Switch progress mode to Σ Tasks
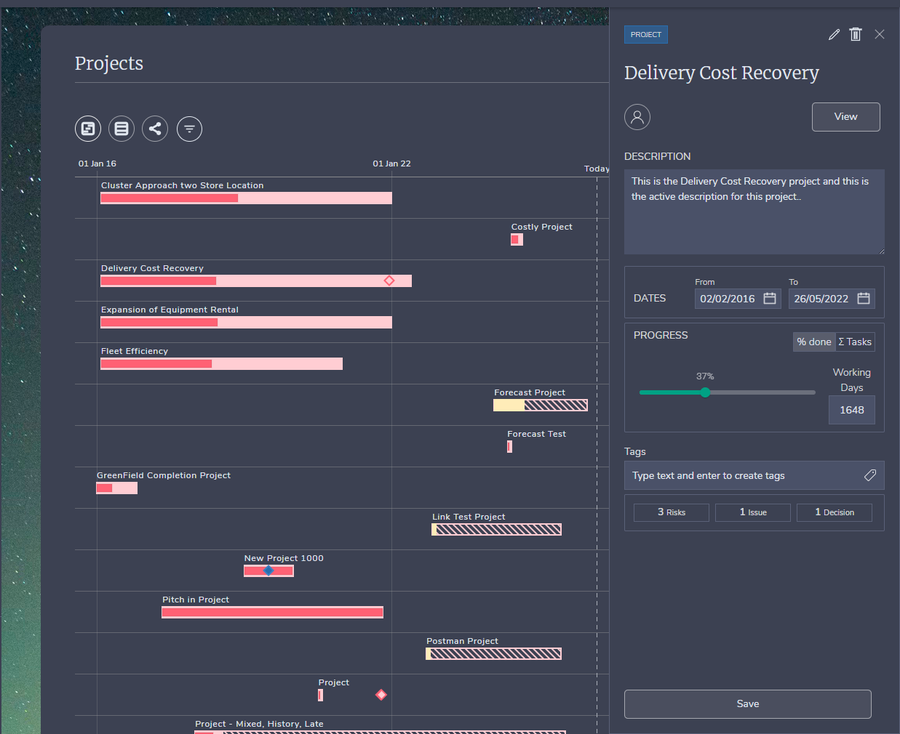 [855, 342]
